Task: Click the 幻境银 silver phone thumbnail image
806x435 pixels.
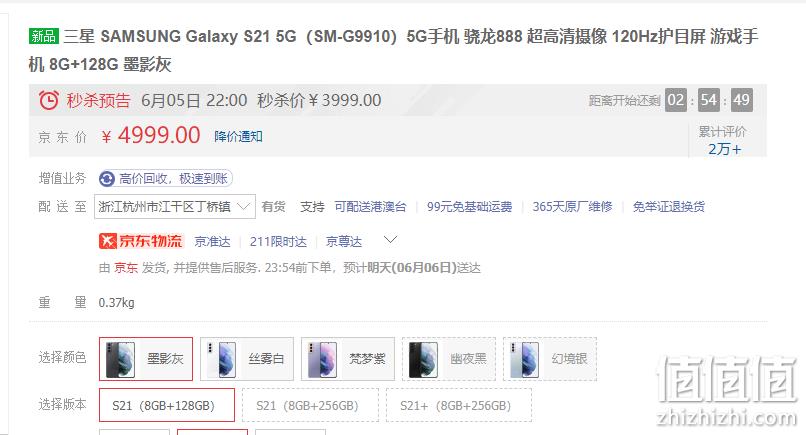Action: click(x=524, y=359)
